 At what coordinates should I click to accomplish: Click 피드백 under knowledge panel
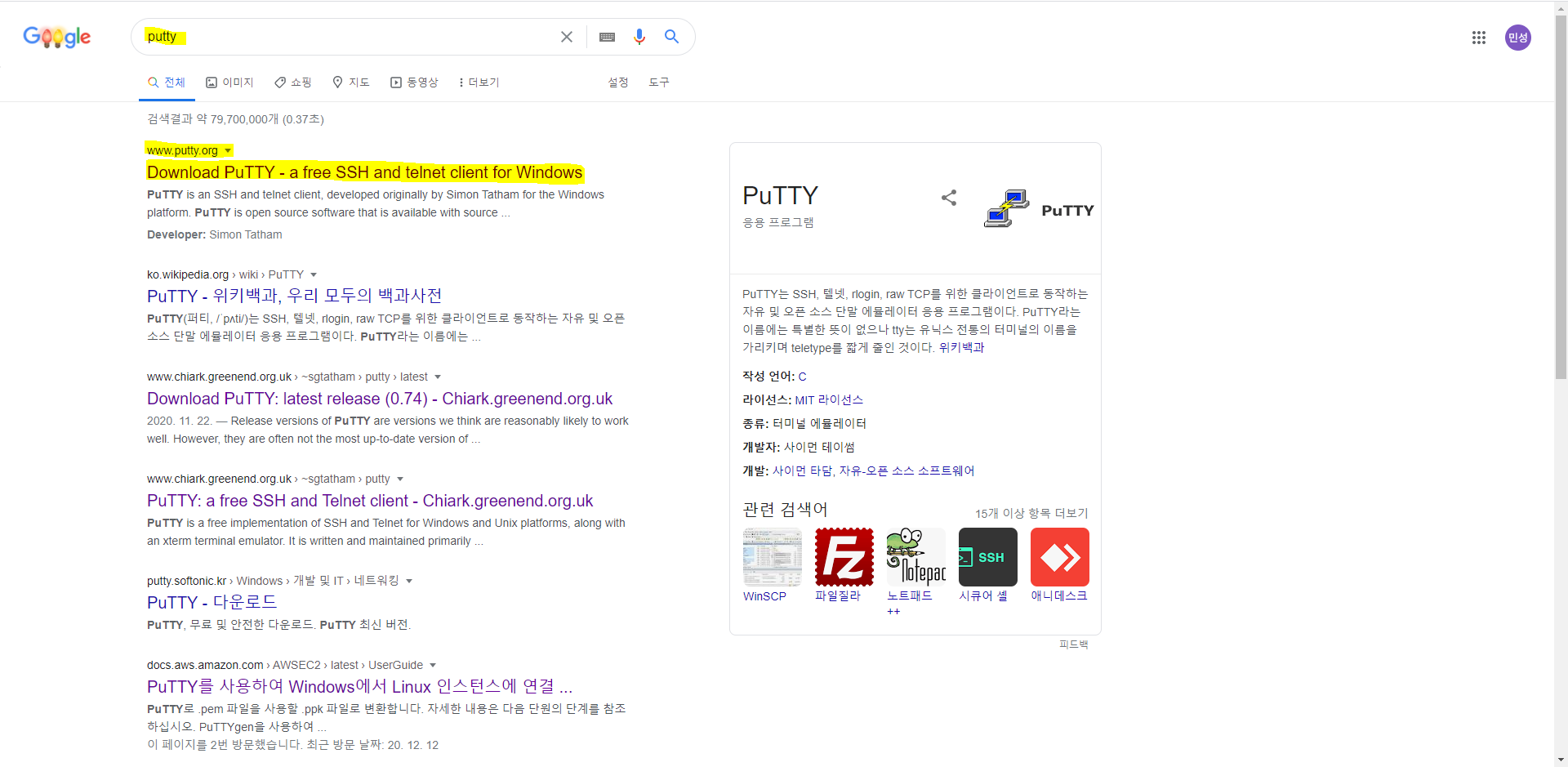pos(1074,644)
